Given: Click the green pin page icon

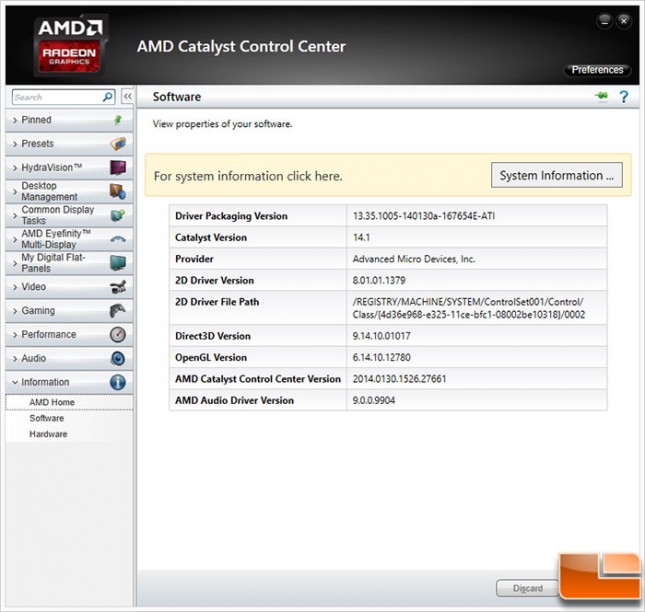Looking at the screenshot, I should [x=601, y=97].
